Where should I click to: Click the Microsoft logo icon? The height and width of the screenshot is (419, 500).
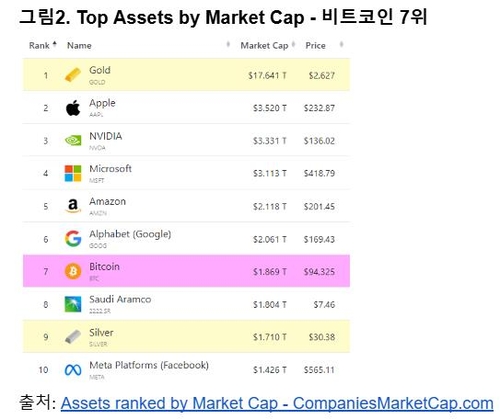point(73,173)
